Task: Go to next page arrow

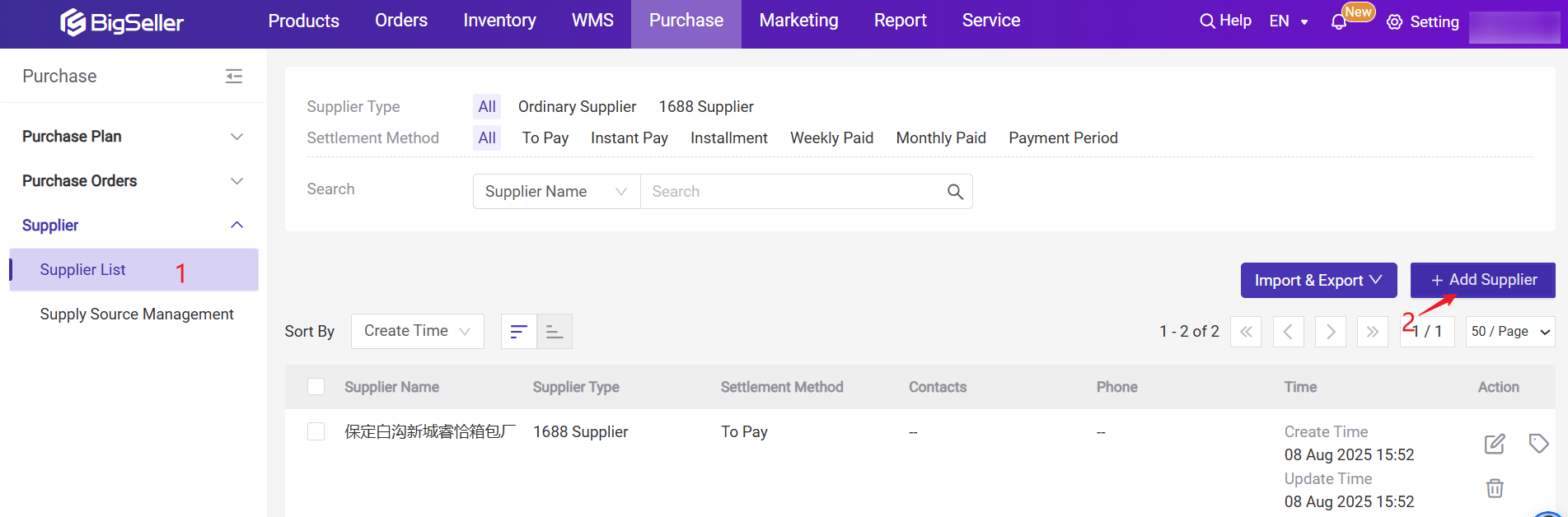Action: (1330, 332)
